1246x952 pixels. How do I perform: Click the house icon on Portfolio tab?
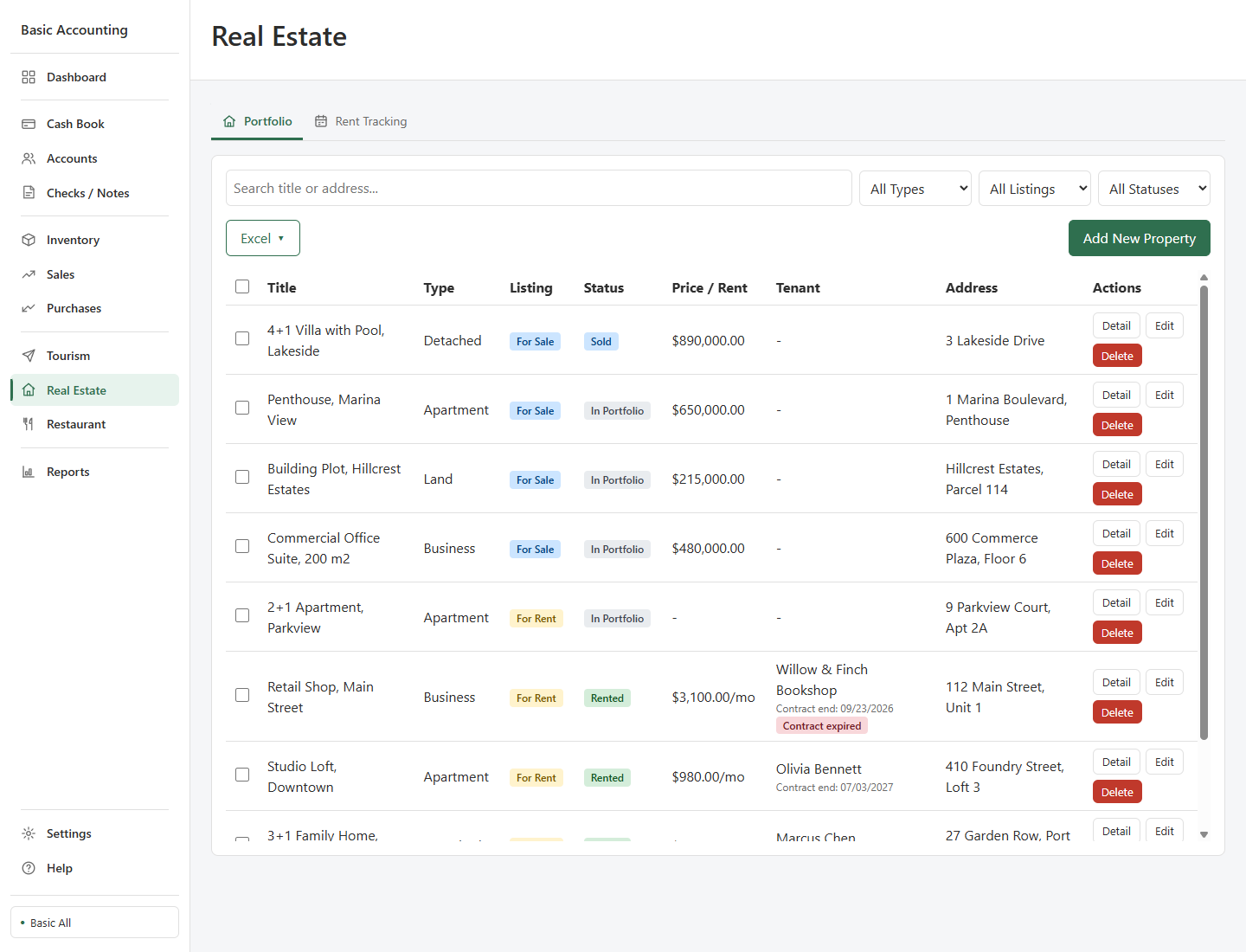click(229, 121)
